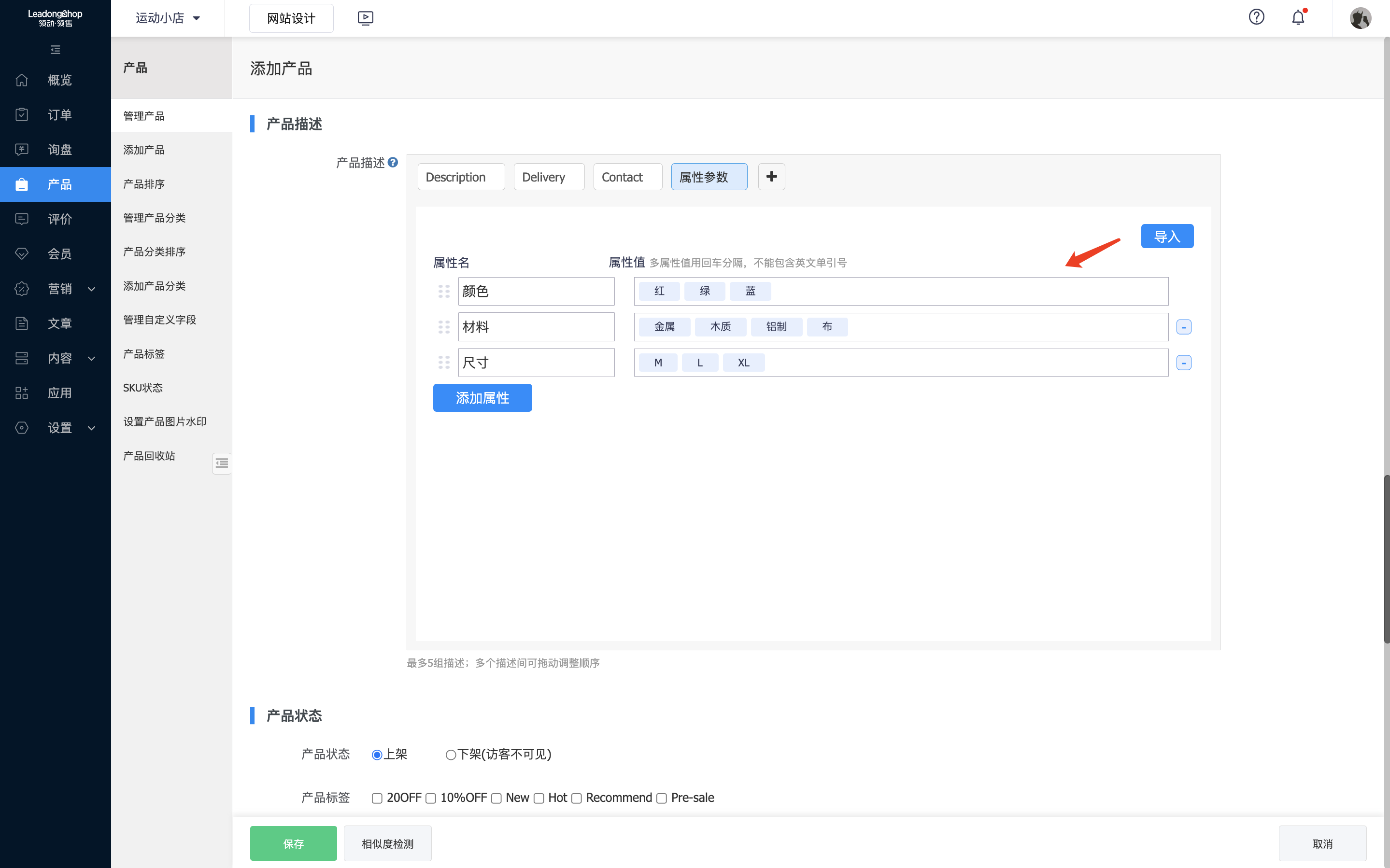
Task: Click the 导入 import button
Action: [1167, 237]
